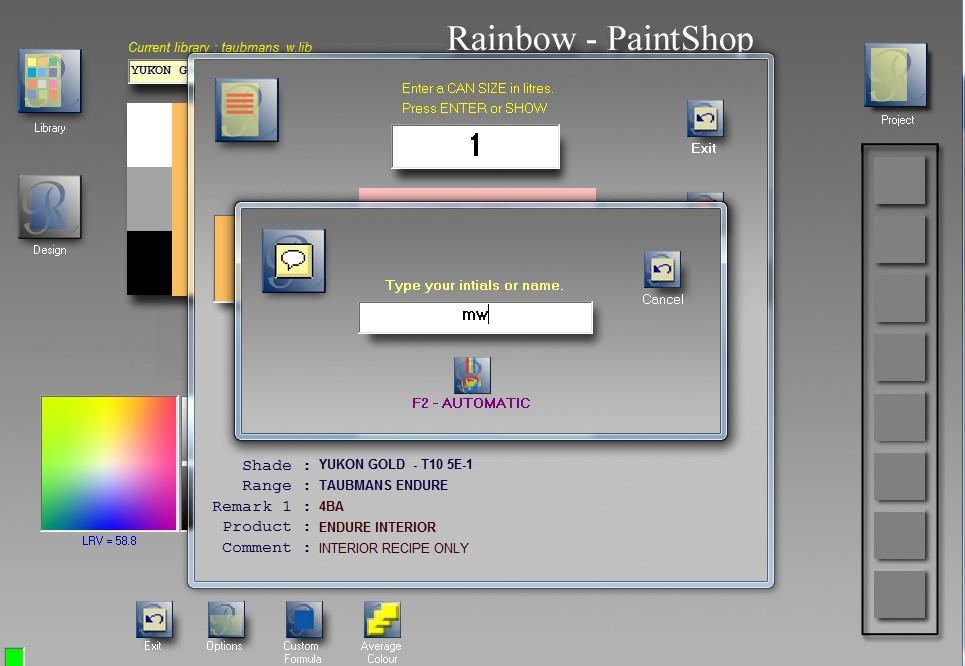Click the Average Colour icon
Image resolution: width=965 pixels, height=666 pixels.
tap(382, 619)
